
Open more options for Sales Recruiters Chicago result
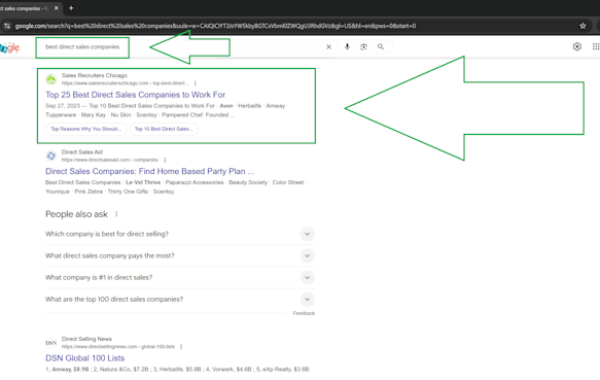(195, 83)
